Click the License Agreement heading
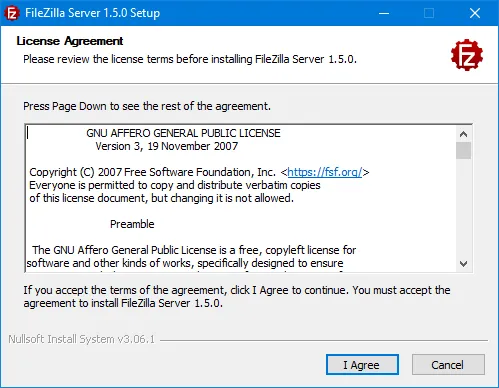This screenshot has width=499, height=388. 70,41
